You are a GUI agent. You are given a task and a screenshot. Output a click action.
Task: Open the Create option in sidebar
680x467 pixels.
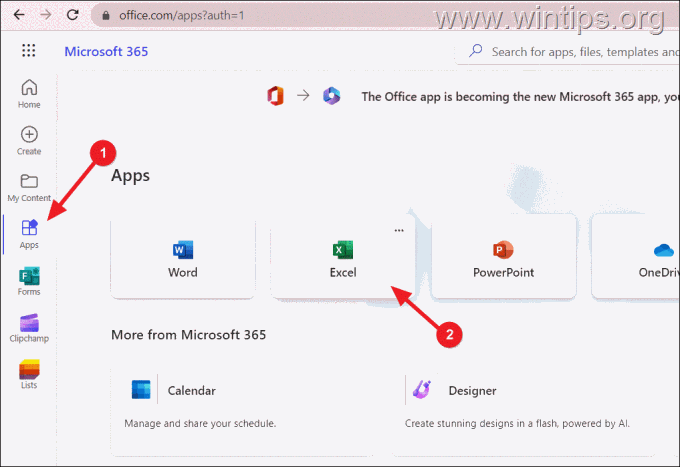(x=29, y=140)
